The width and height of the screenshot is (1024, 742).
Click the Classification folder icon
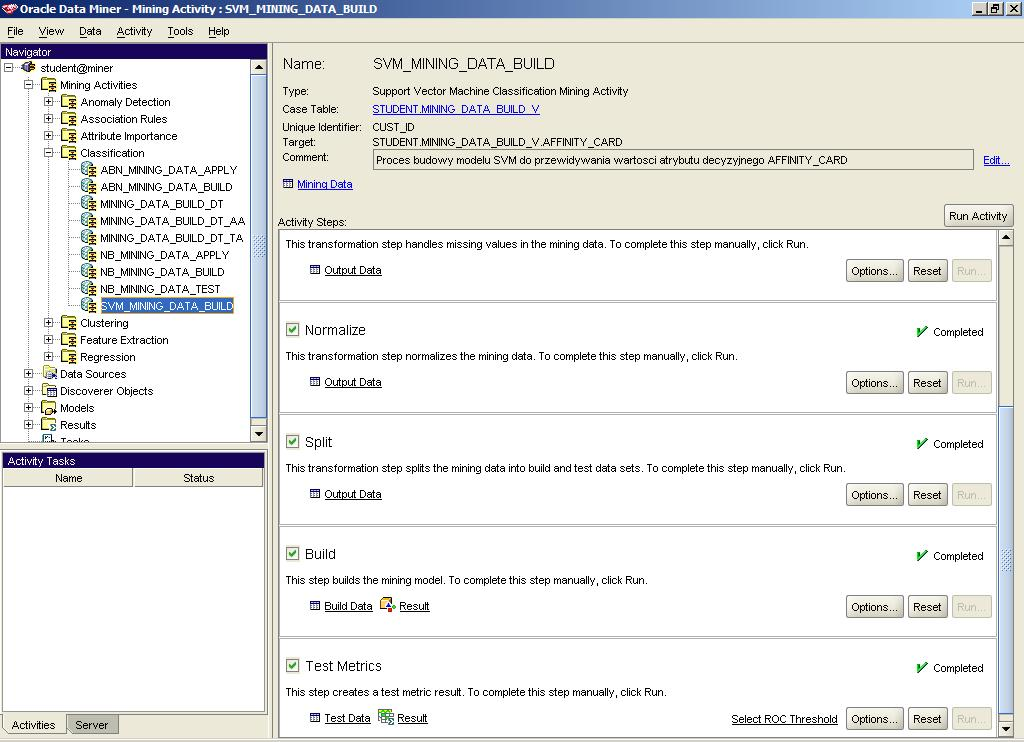point(69,153)
